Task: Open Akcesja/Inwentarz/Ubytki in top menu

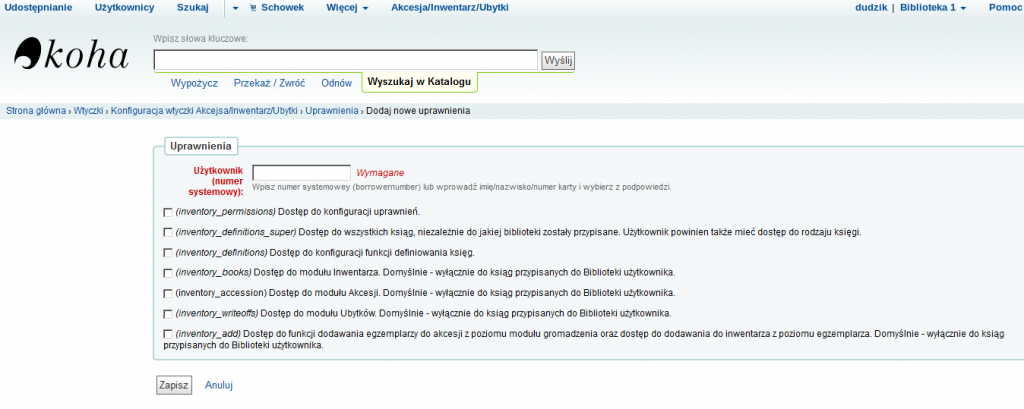Action: (x=447, y=8)
